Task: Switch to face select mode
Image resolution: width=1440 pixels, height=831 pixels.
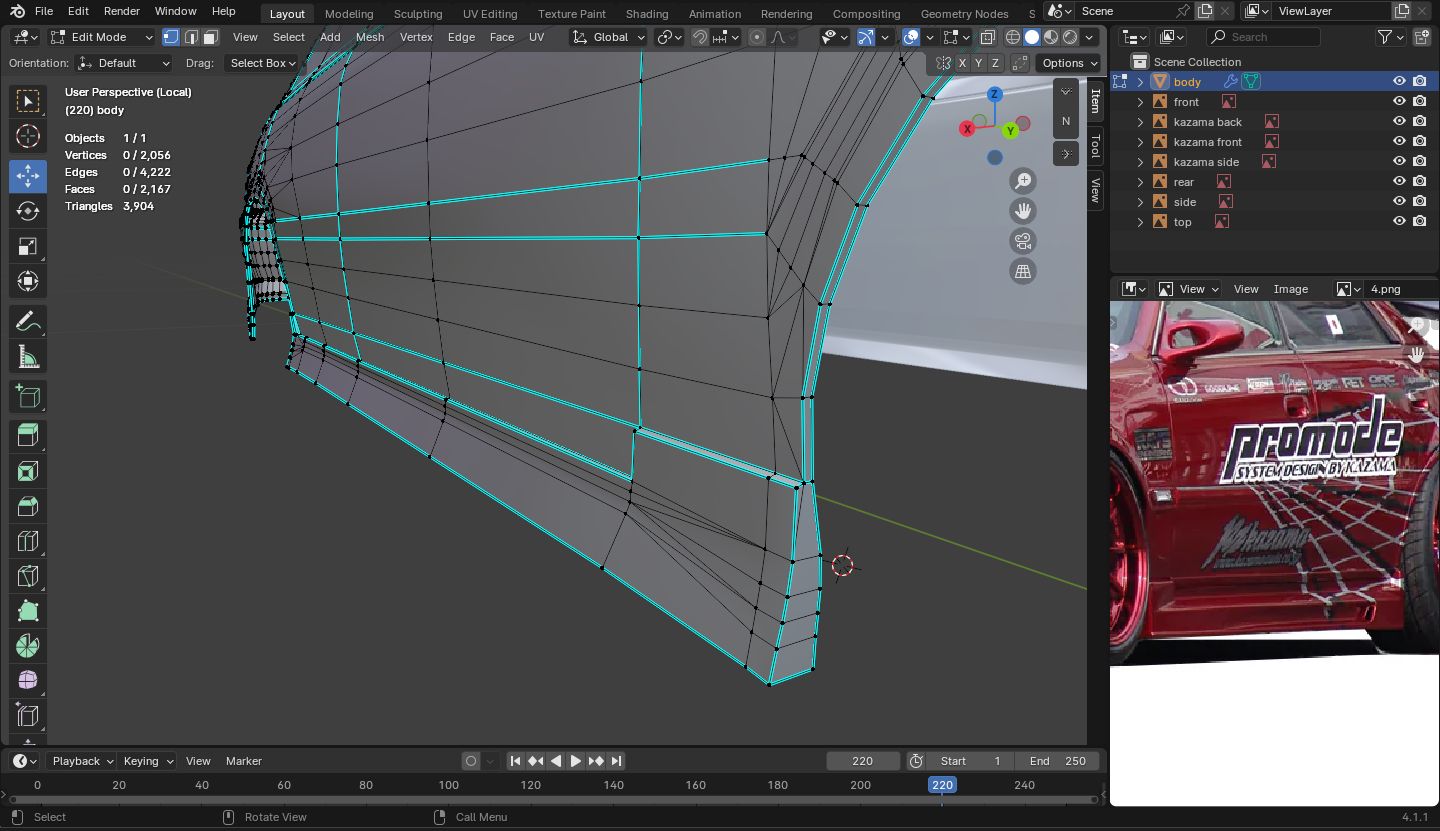Action: coord(210,37)
